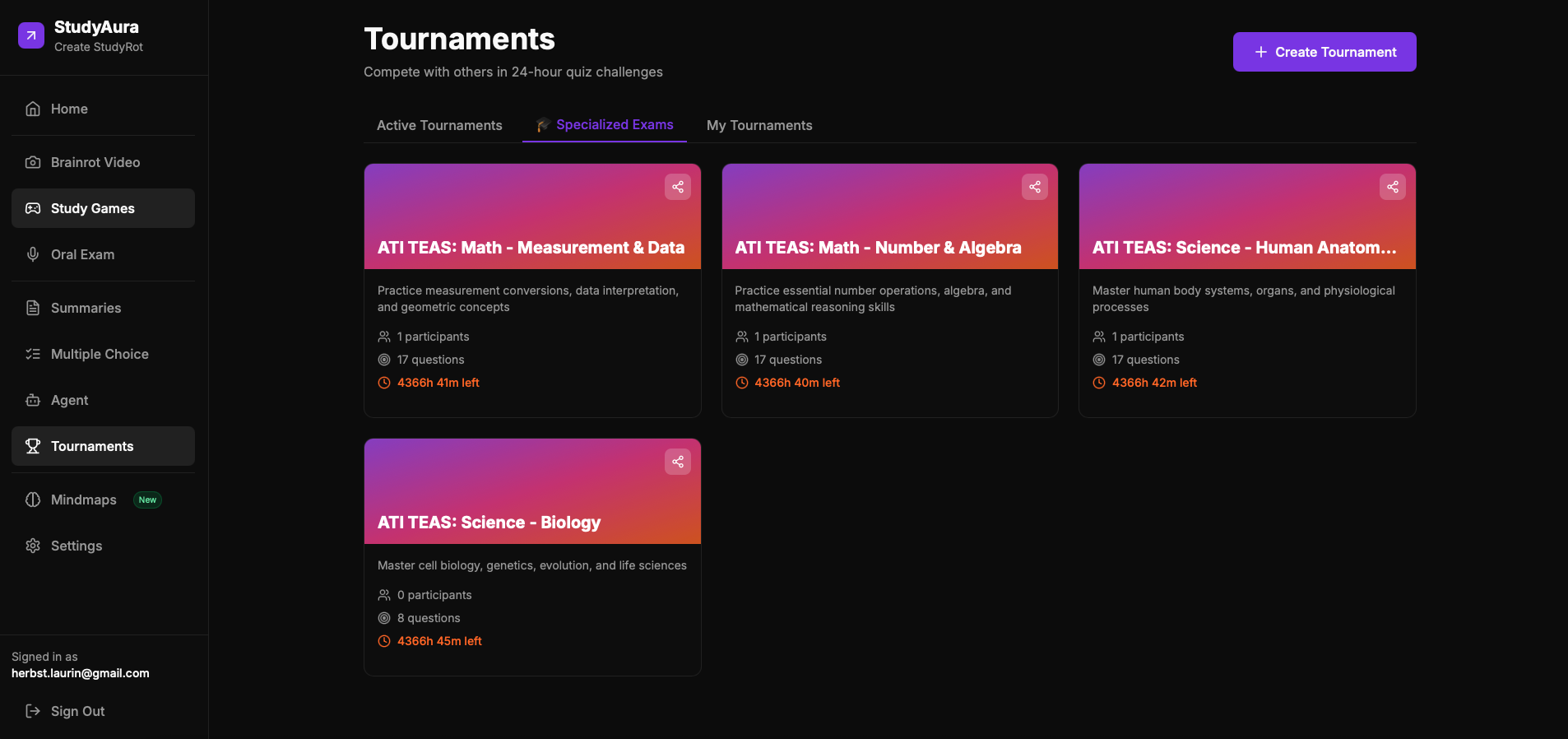Open Mindmaps in the sidebar
Viewport: 1568px width, 739px height.
point(83,500)
